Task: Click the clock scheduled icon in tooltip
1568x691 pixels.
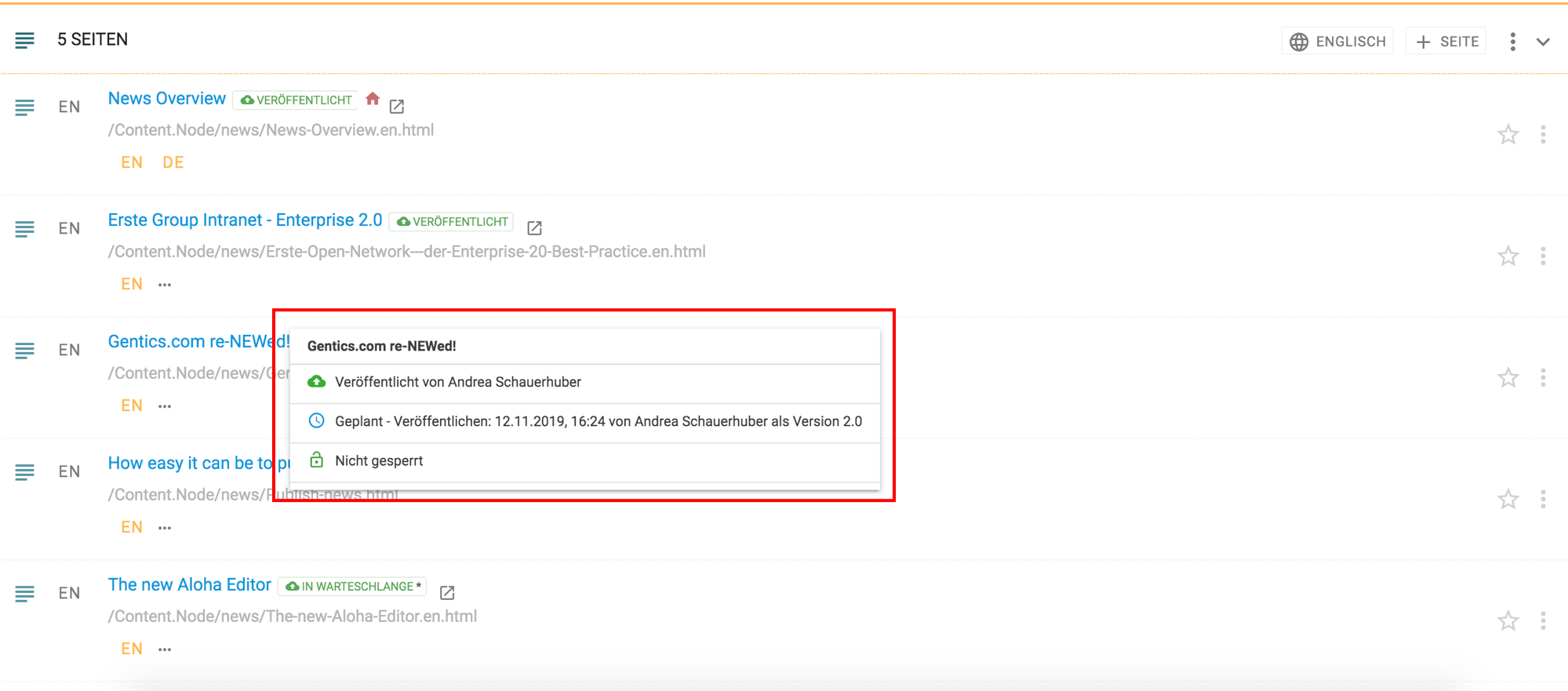Action: click(x=316, y=420)
